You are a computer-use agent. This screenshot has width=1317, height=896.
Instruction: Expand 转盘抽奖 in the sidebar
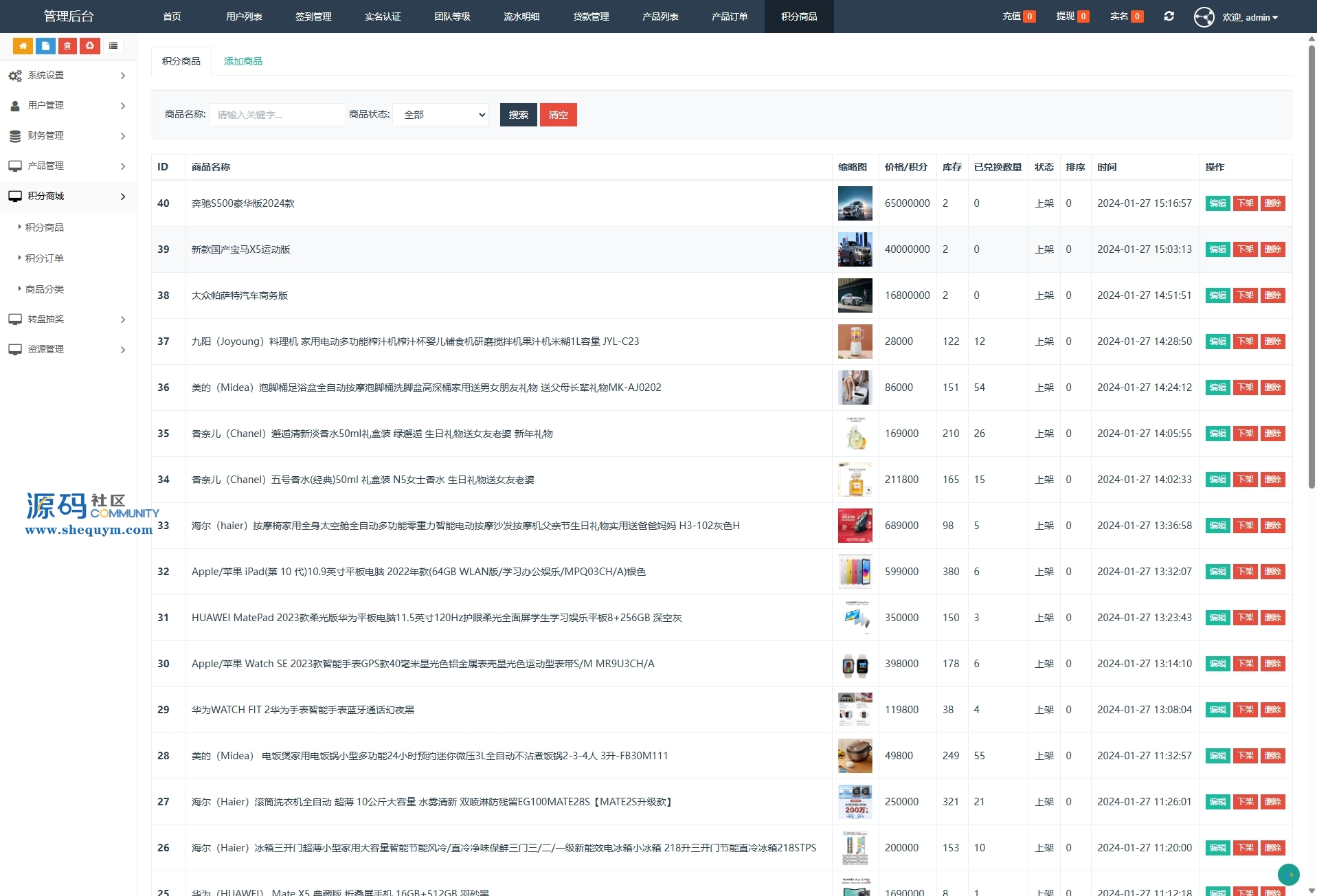[x=67, y=320]
